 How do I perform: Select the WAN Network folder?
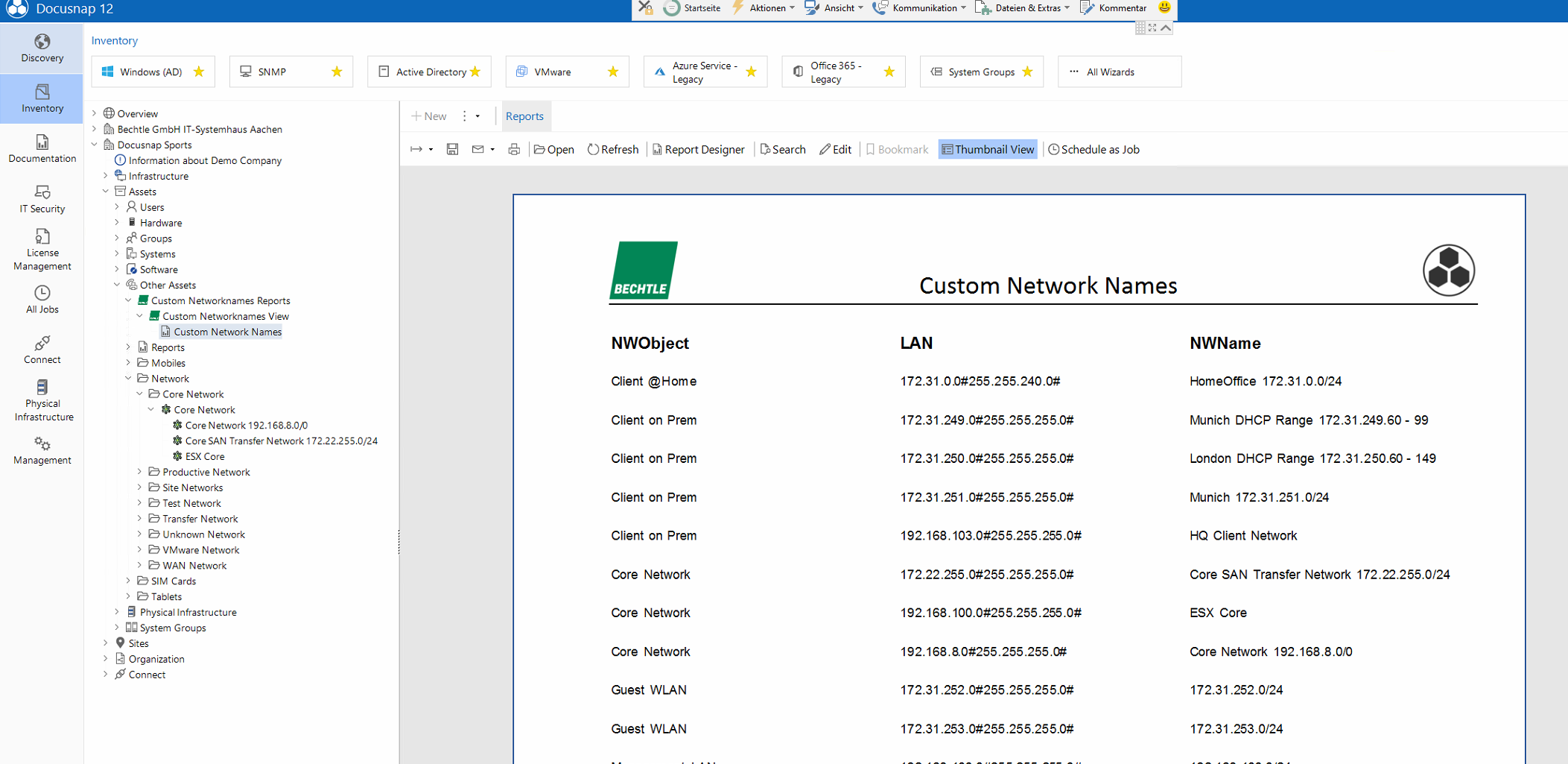(194, 566)
